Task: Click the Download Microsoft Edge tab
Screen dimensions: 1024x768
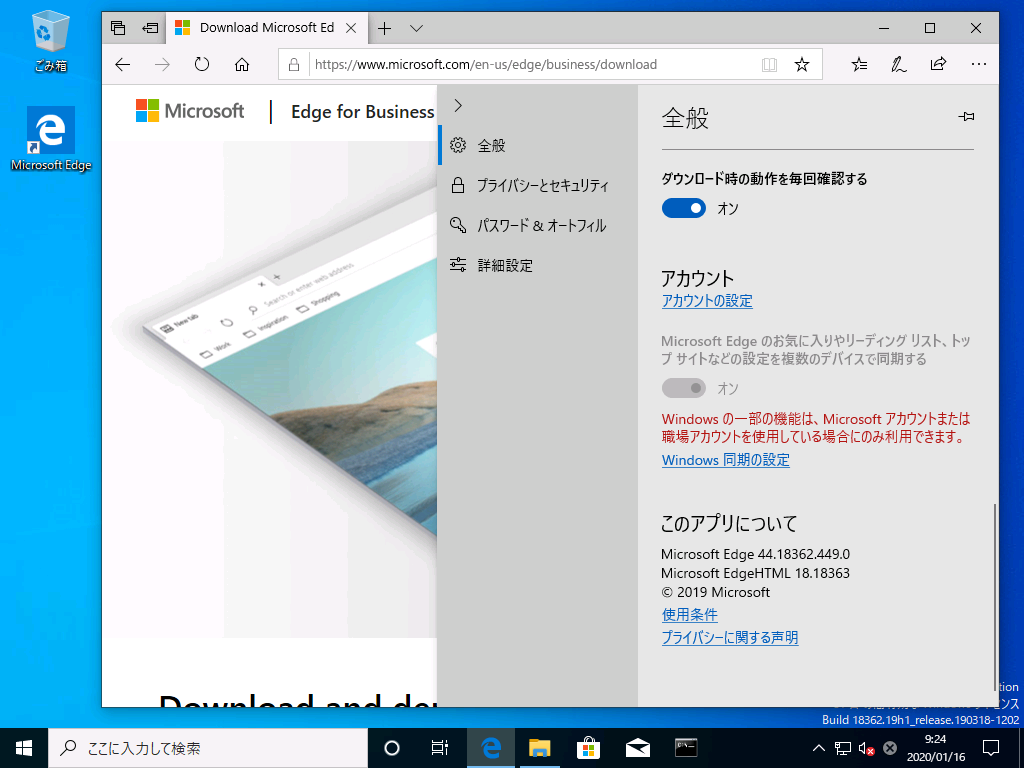Action: click(266, 28)
